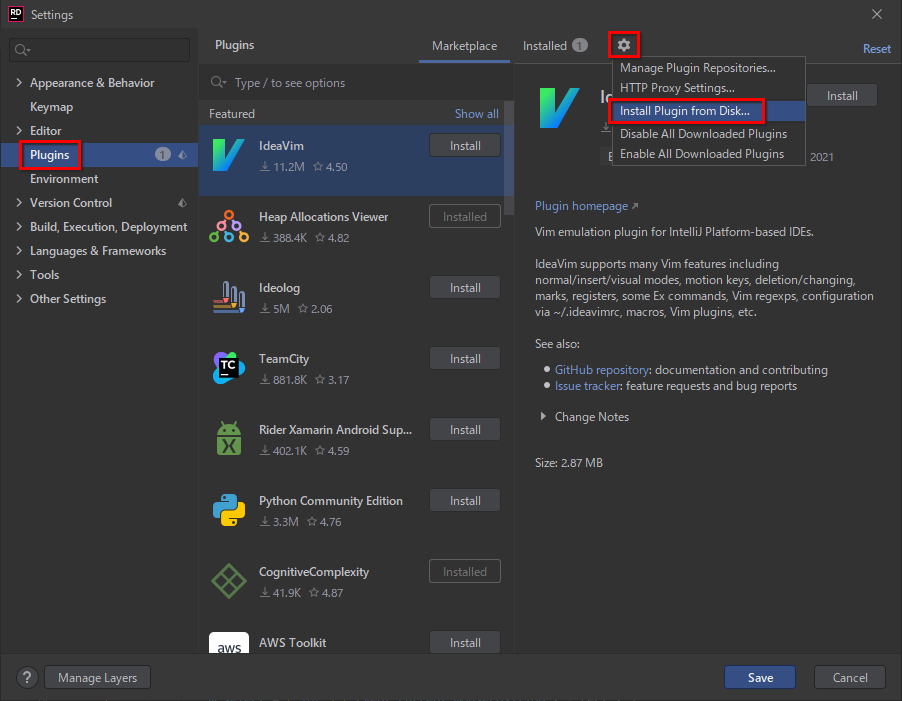Viewport: 902px width, 701px height.
Task: Expand Build, Execution, Deployment node
Action: coord(19,227)
